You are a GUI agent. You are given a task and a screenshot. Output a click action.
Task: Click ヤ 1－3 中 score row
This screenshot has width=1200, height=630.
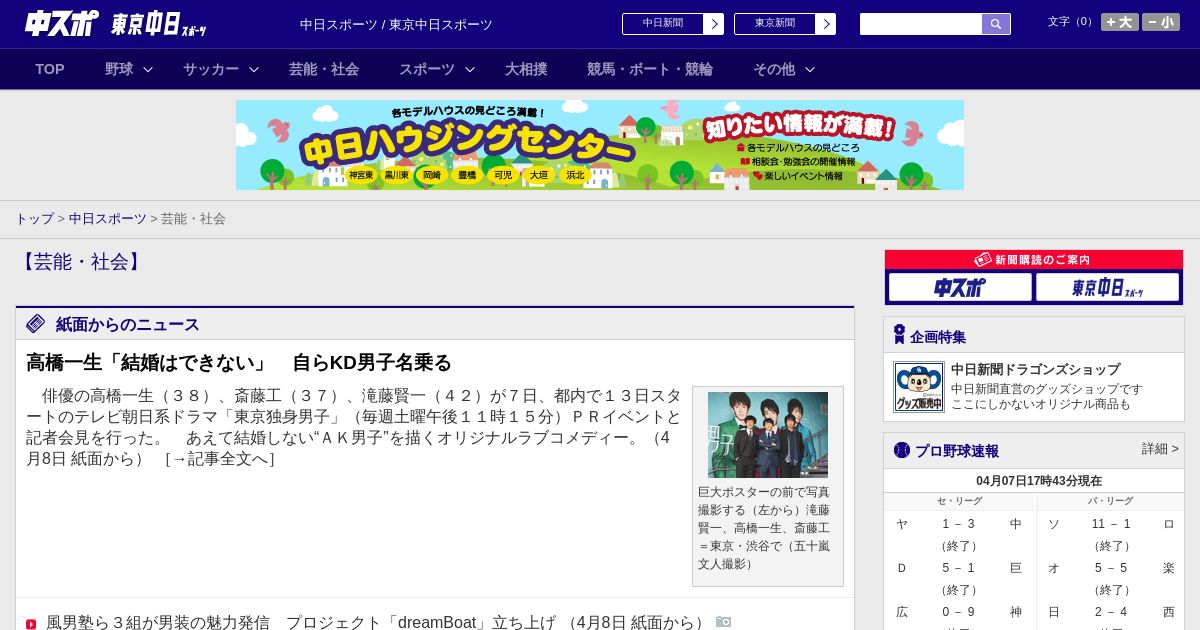pos(959,524)
